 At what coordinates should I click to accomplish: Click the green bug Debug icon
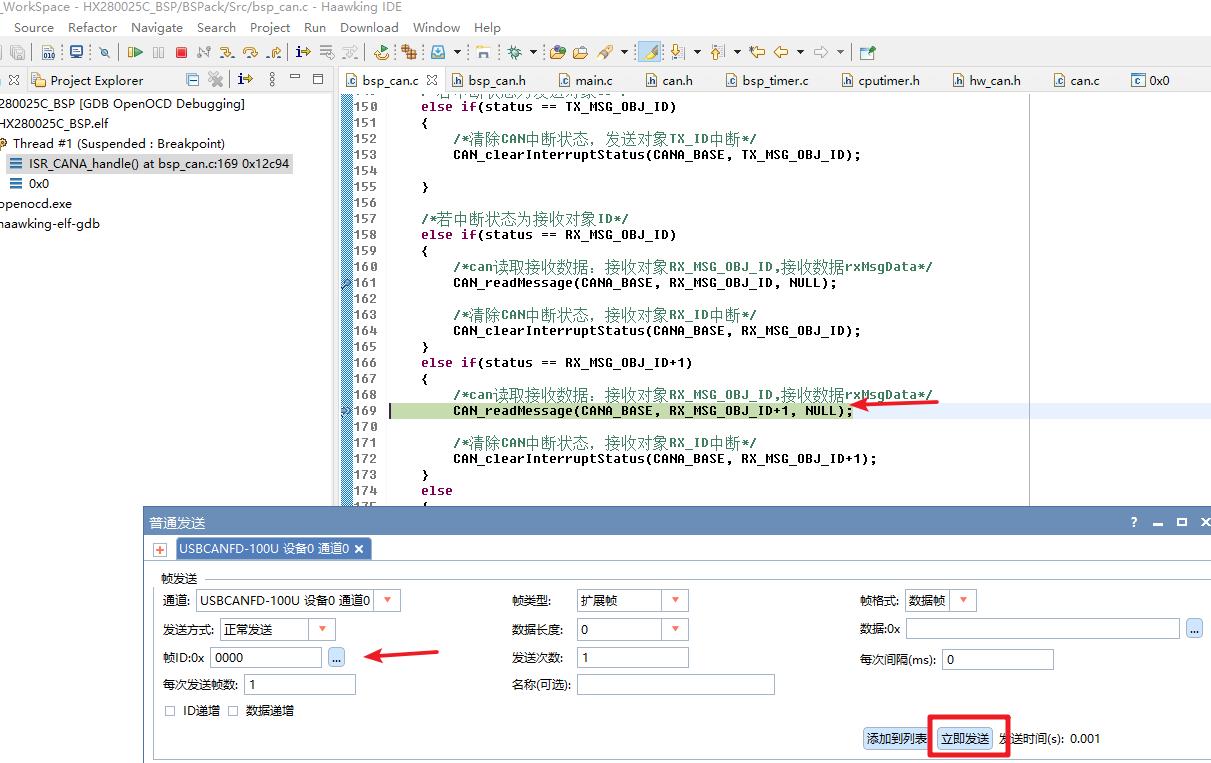(x=514, y=52)
